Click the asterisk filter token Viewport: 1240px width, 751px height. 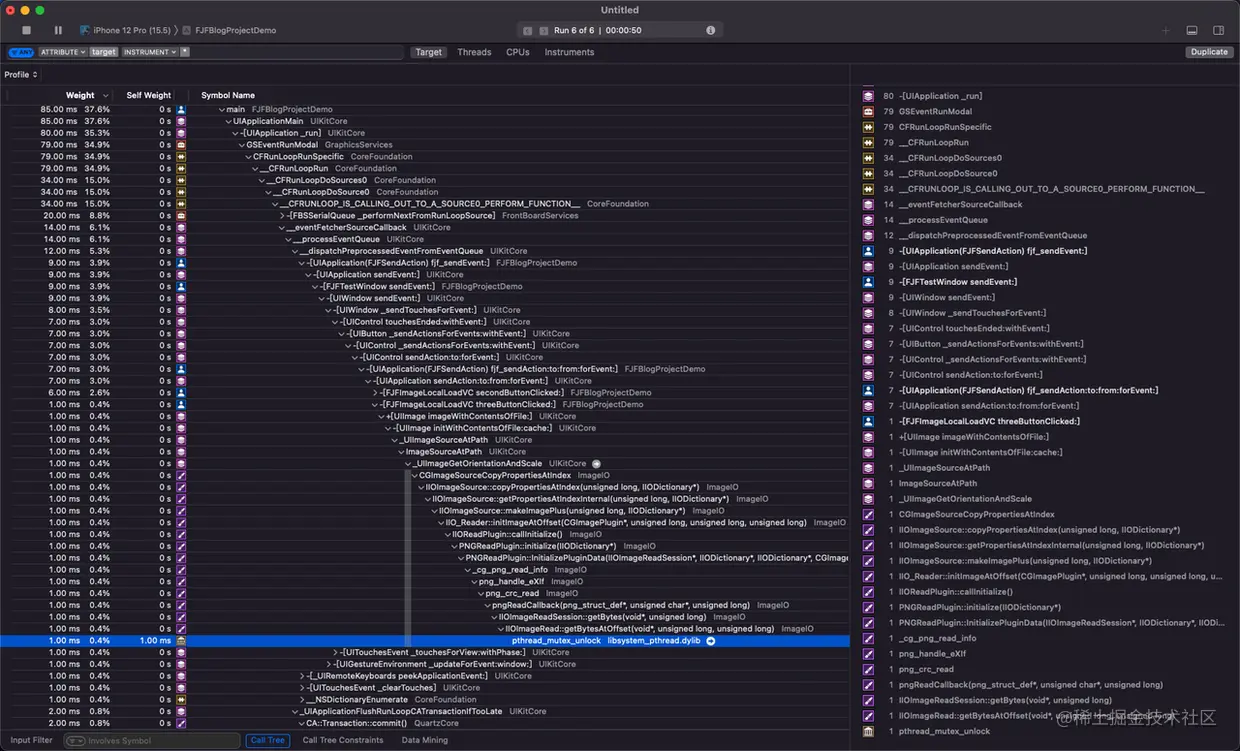pyautogui.click(x=185, y=52)
